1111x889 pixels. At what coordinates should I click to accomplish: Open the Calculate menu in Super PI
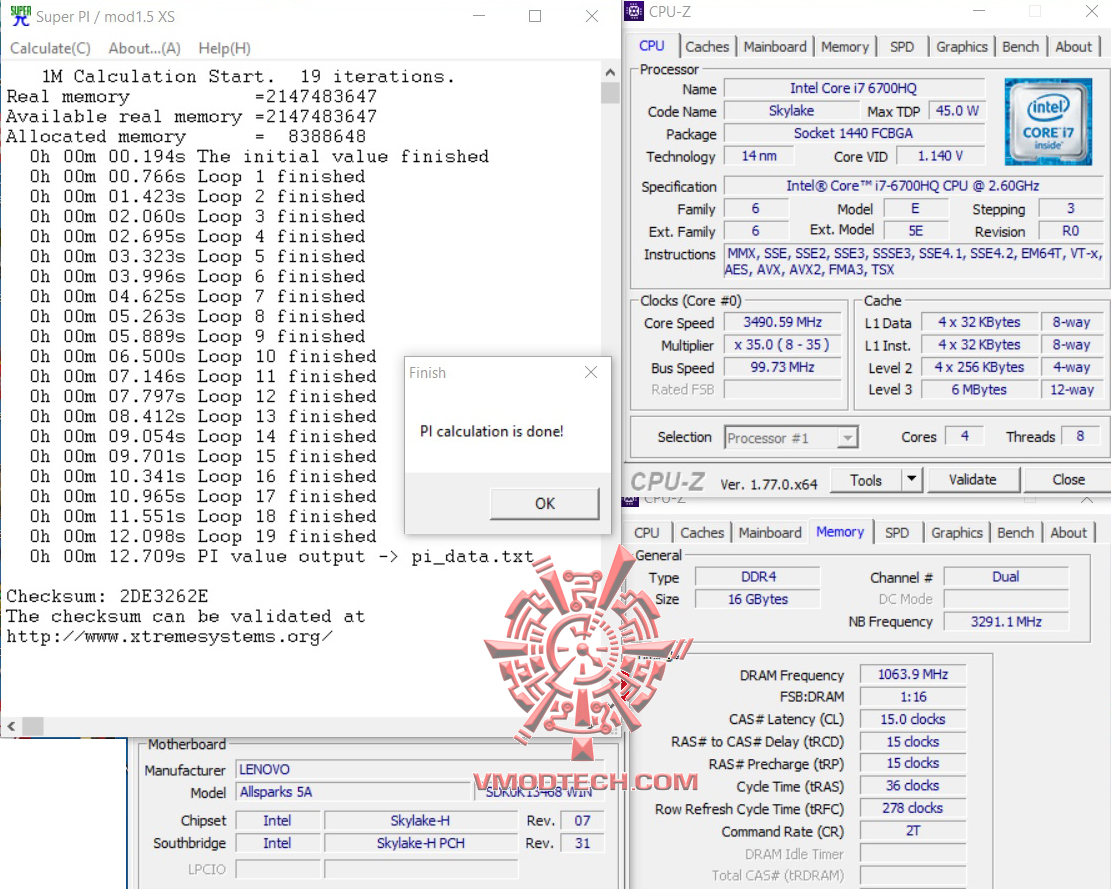[50, 48]
